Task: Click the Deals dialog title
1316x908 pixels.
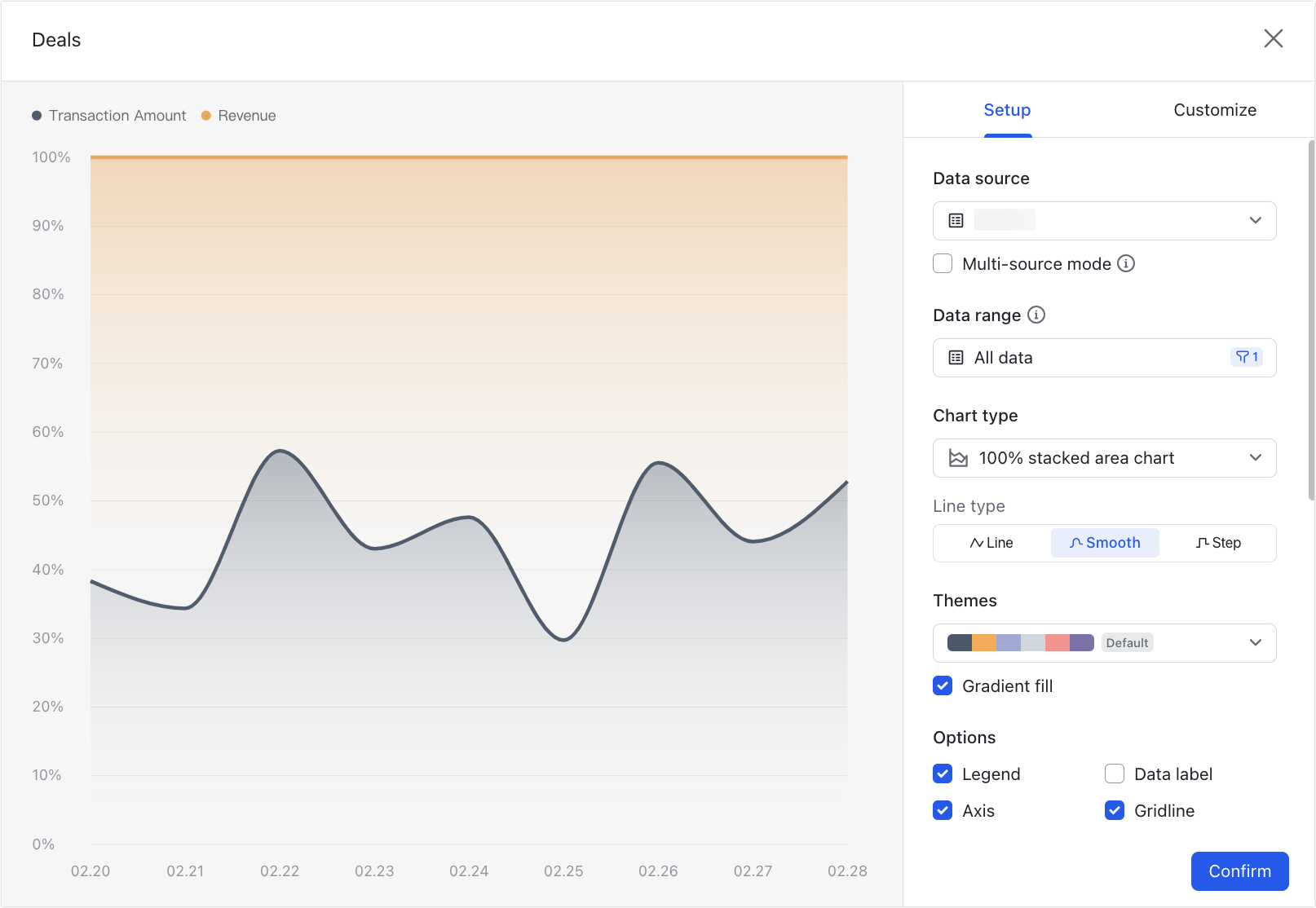Action: point(56,40)
